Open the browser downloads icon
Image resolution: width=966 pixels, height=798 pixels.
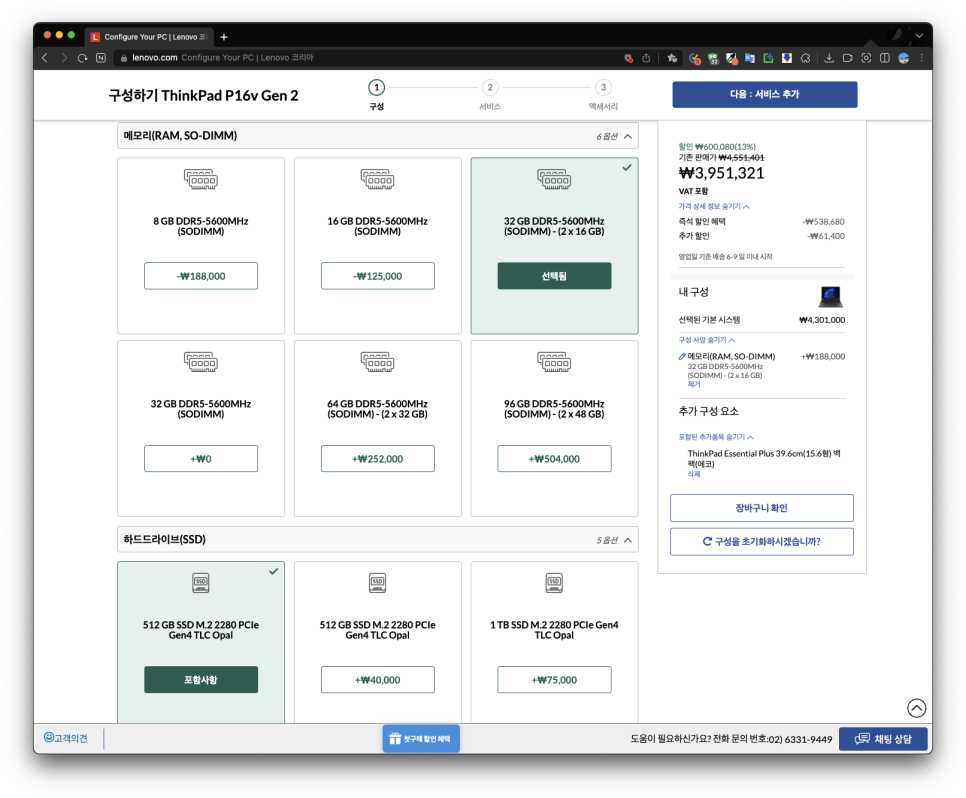(829, 58)
